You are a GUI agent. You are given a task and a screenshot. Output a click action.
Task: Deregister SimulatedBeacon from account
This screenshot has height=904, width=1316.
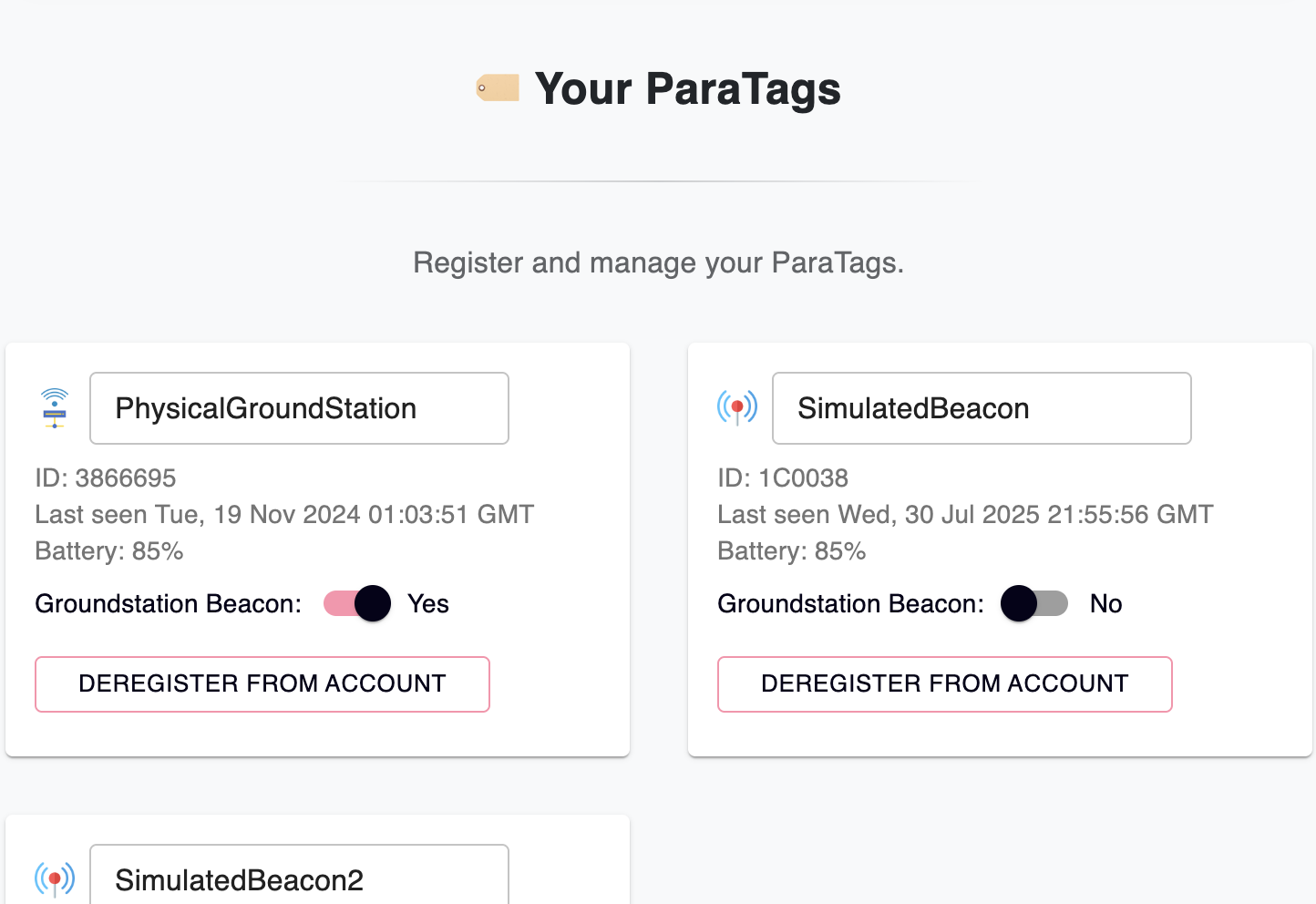tap(944, 683)
